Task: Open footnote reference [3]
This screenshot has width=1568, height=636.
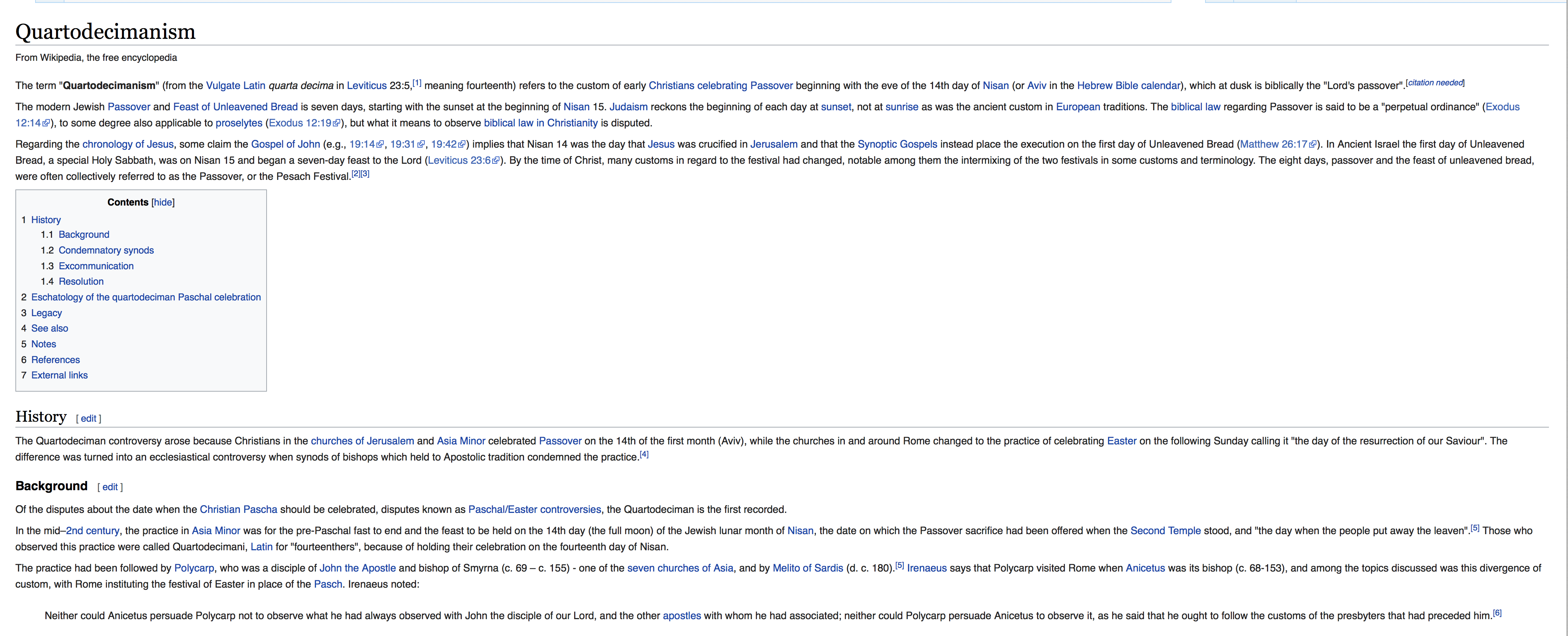Action: (x=365, y=174)
